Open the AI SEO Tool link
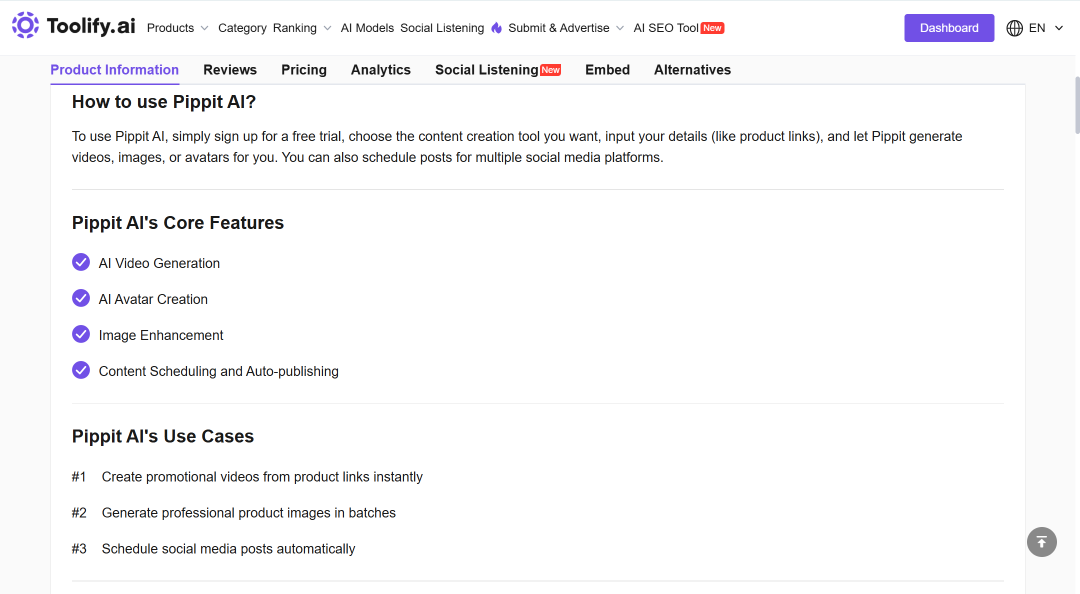This screenshot has height=594, width=1080. click(666, 28)
